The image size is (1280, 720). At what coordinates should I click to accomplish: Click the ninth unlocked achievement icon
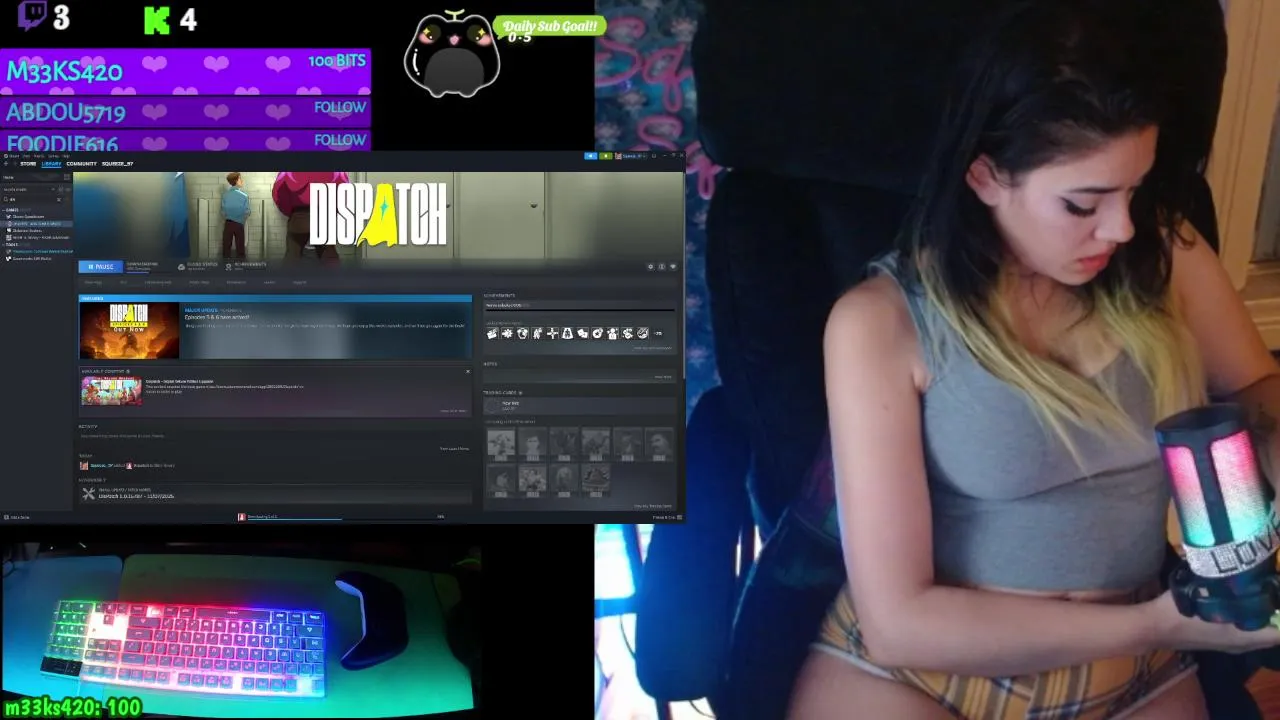pyautogui.click(x=612, y=333)
